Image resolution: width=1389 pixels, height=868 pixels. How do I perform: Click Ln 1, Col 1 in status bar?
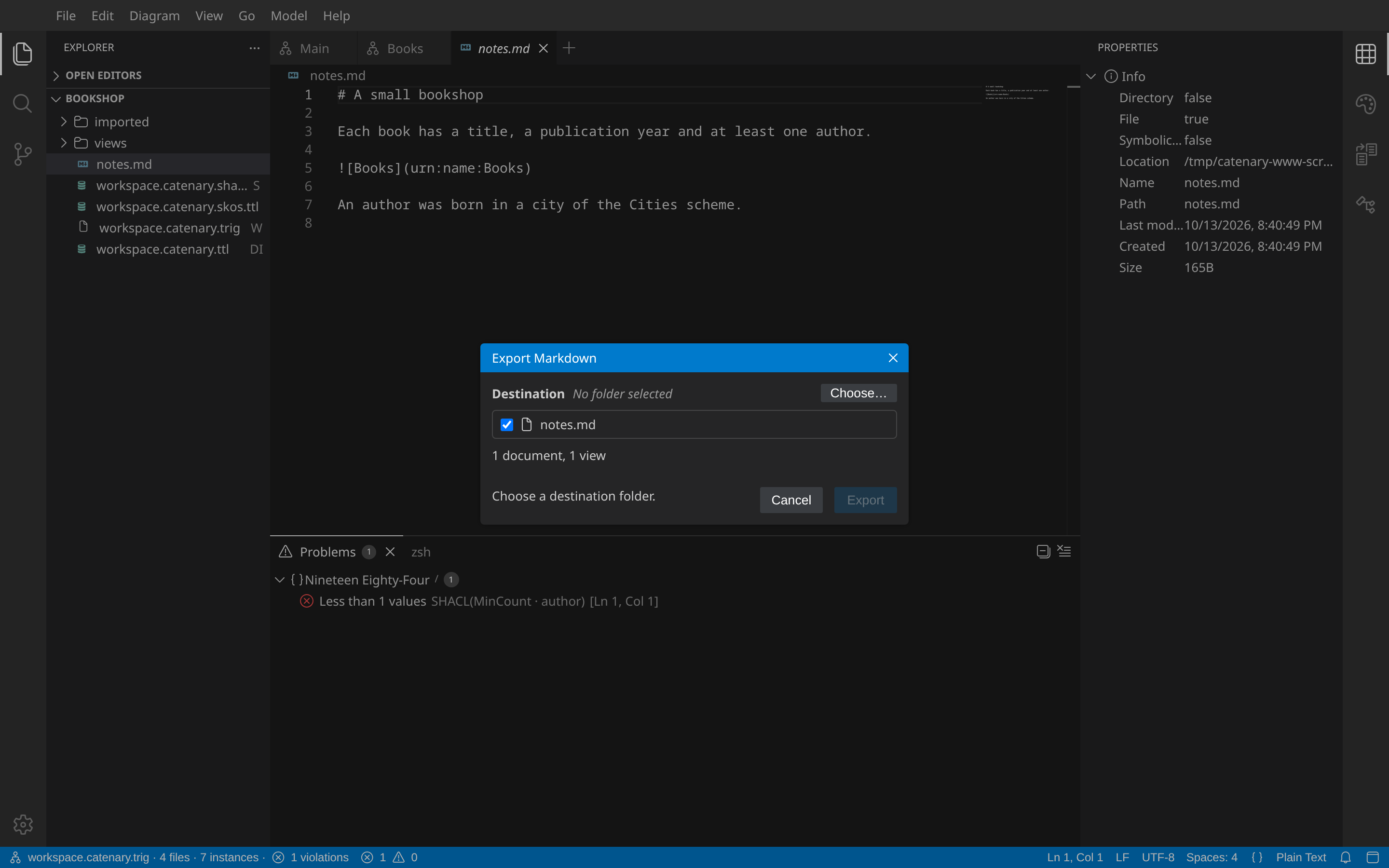coord(1075,858)
